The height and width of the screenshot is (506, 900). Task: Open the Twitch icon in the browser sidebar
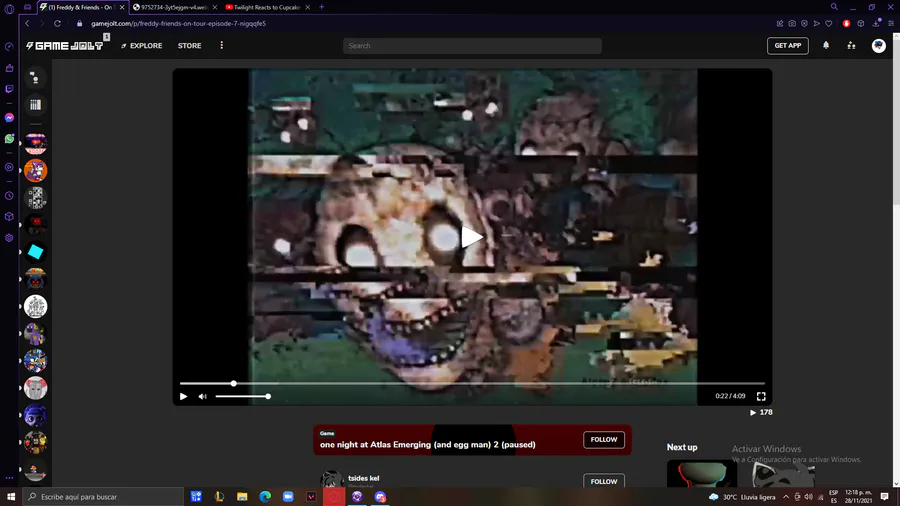9,89
